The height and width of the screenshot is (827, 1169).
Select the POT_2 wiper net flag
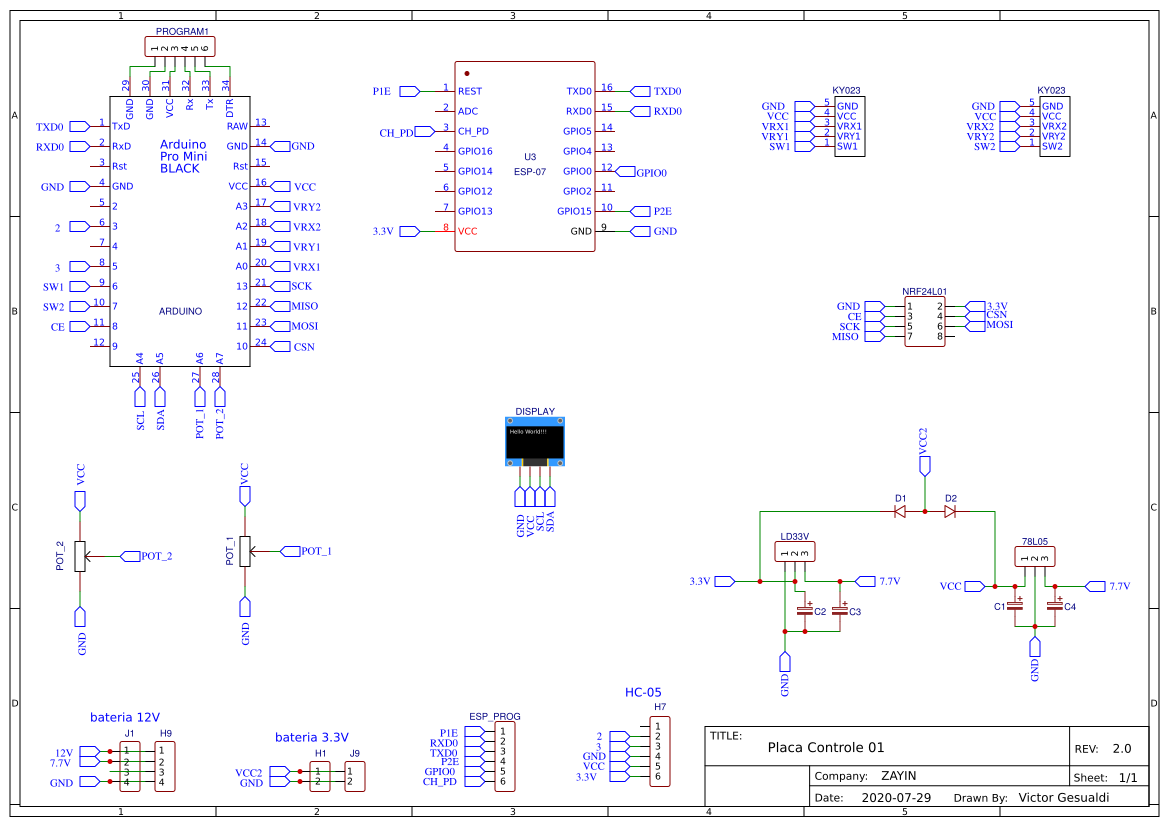click(x=130, y=556)
